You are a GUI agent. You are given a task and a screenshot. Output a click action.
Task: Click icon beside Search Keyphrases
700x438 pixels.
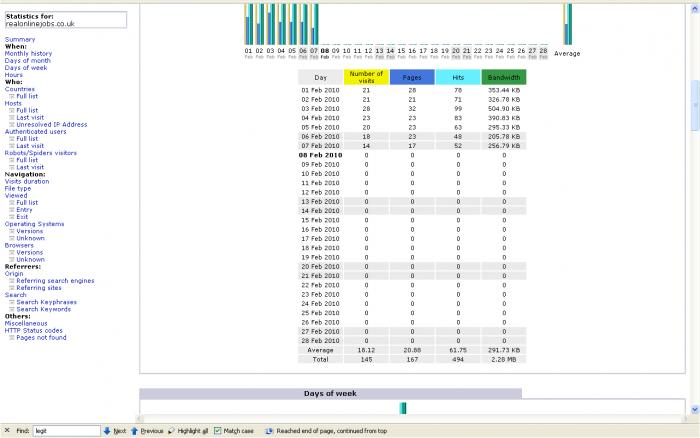click(x=12, y=302)
